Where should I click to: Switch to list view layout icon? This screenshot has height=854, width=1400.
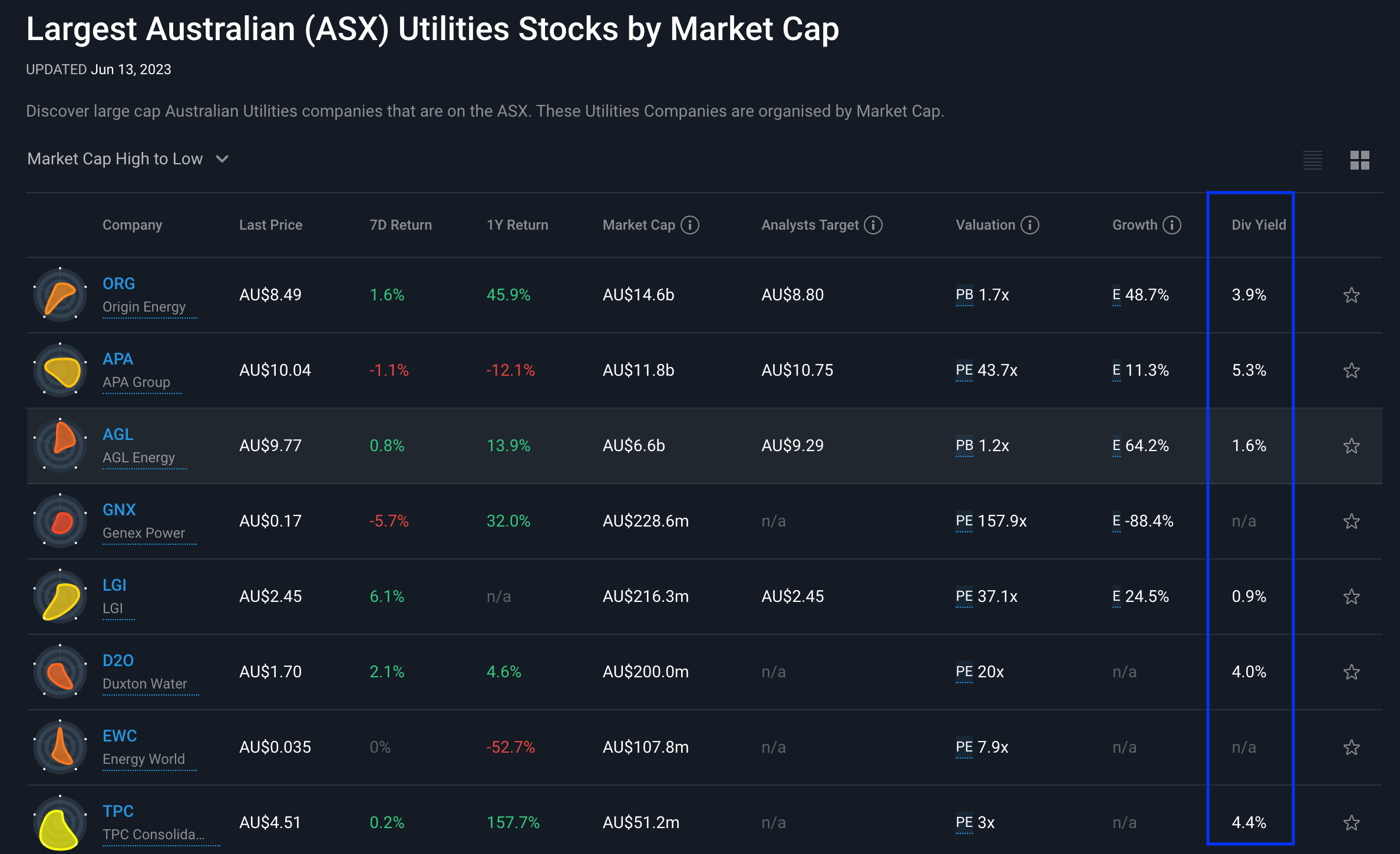tap(1312, 160)
